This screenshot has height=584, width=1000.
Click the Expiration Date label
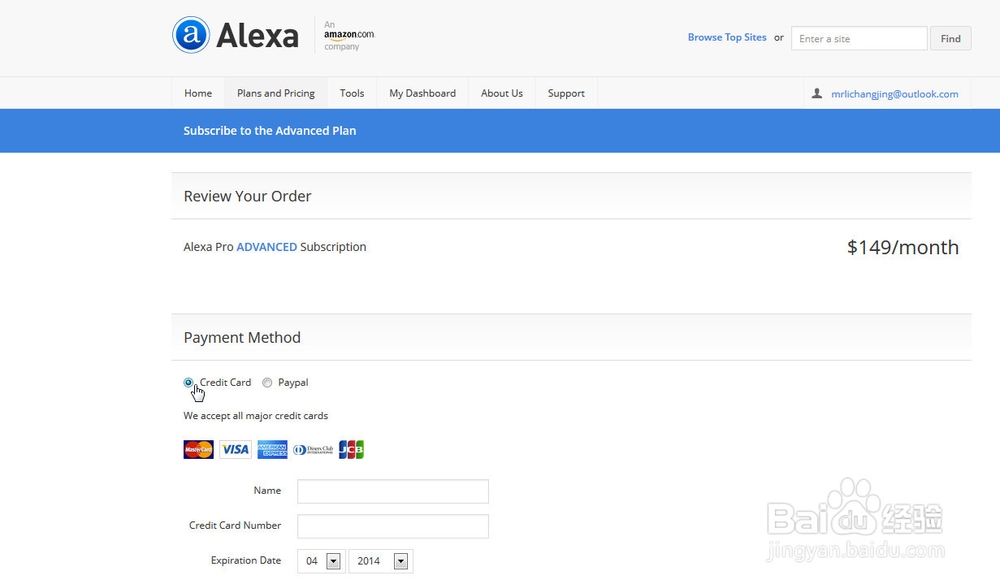point(246,560)
